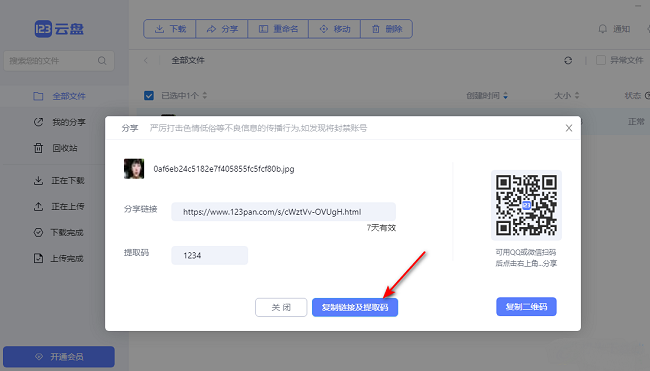Sort by 已选中1个 name arrows
The width and height of the screenshot is (650, 371).
pos(205,96)
